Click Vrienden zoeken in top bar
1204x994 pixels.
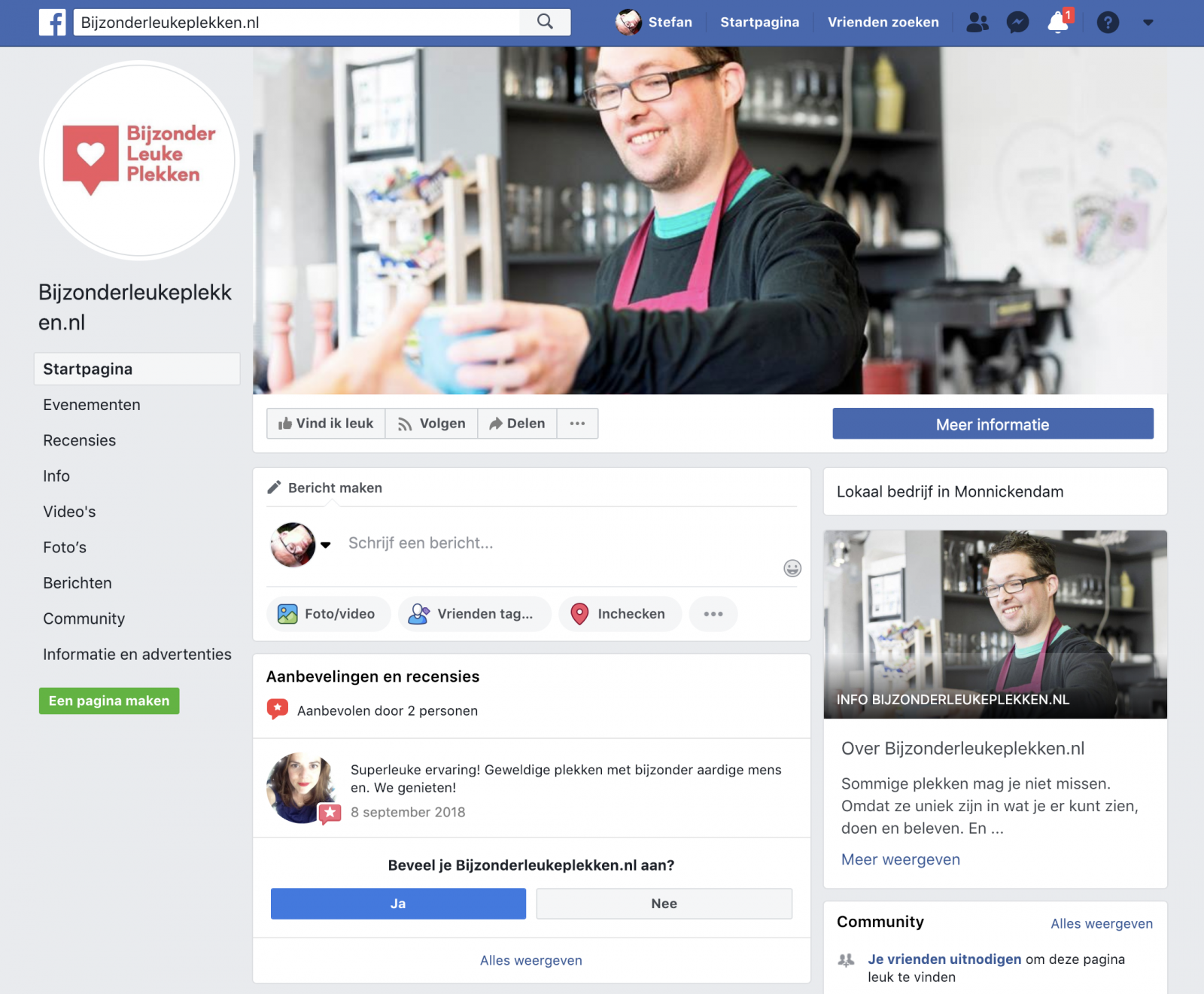[883, 23]
